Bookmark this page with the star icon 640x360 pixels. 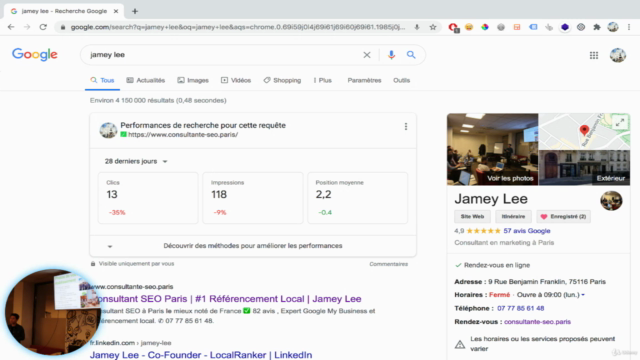coord(433,27)
